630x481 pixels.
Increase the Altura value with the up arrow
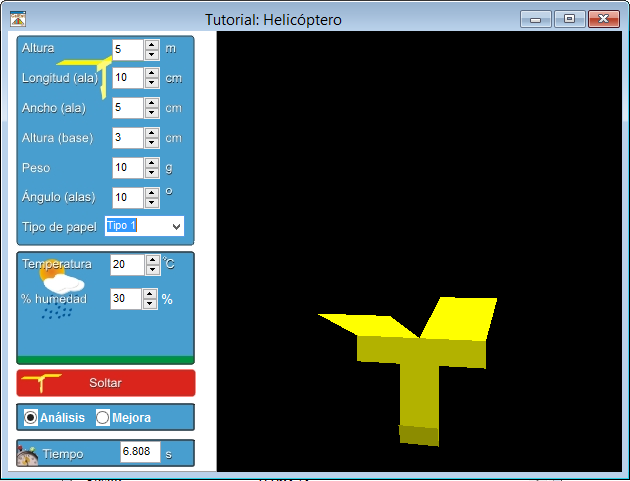pyautogui.click(x=151, y=43)
